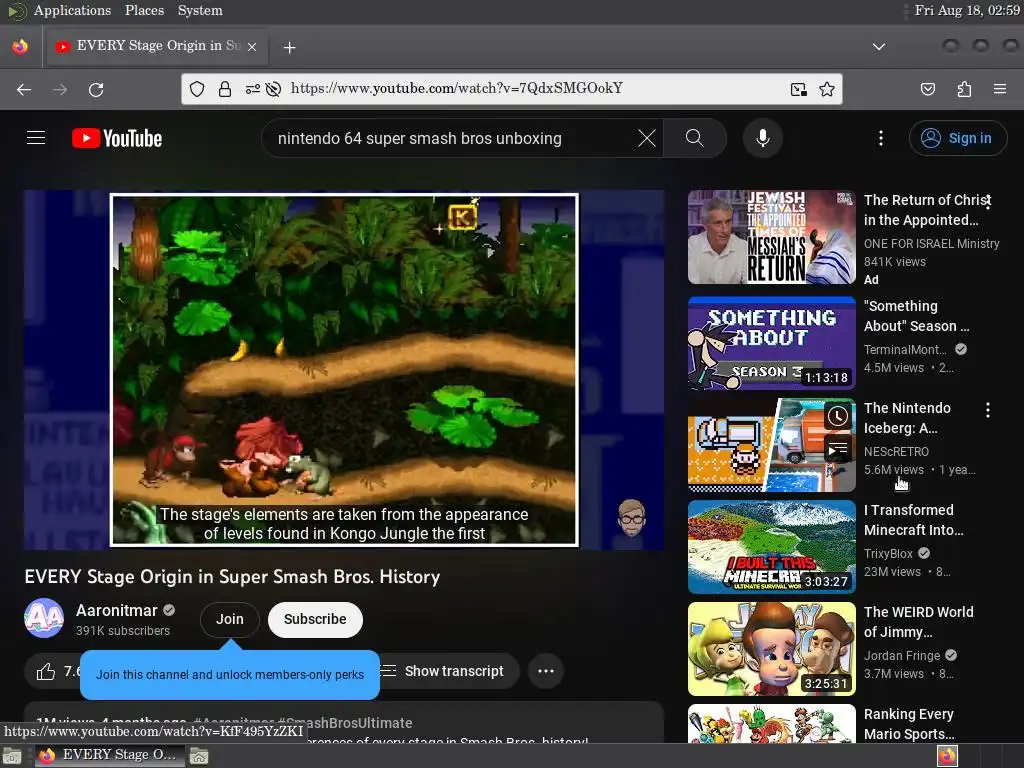Open the Applications menu
Image resolution: width=1024 pixels, height=768 pixels.
click(x=72, y=10)
